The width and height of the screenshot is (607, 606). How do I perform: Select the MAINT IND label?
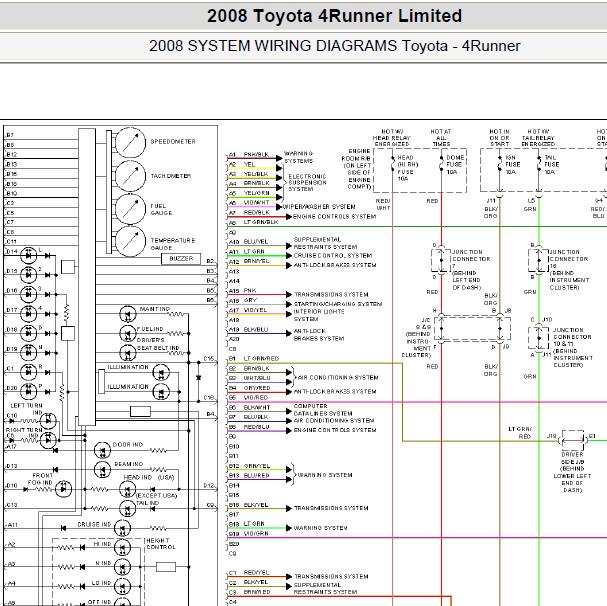pyautogui.click(x=154, y=309)
